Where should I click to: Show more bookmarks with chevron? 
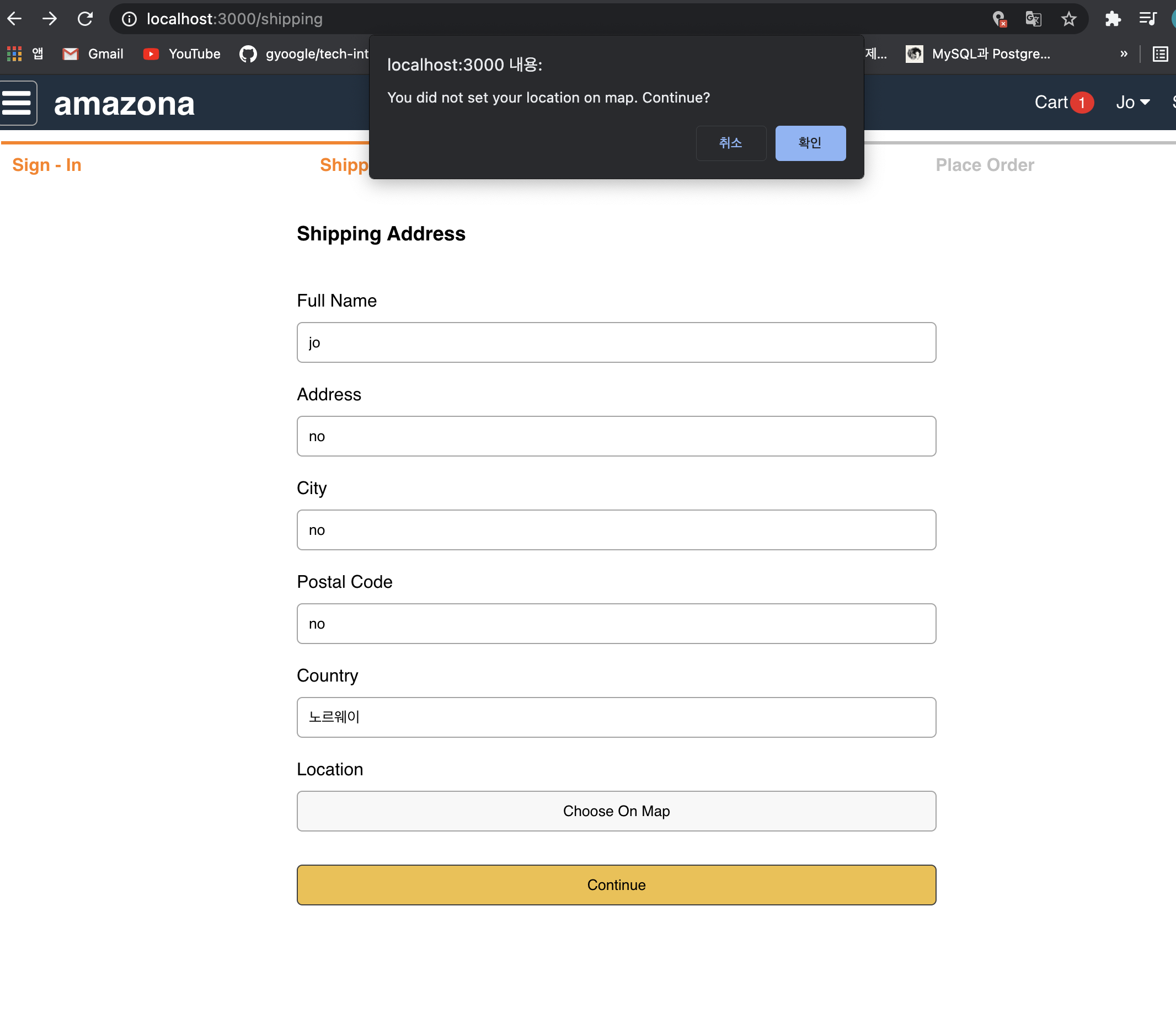click(1124, 54)
